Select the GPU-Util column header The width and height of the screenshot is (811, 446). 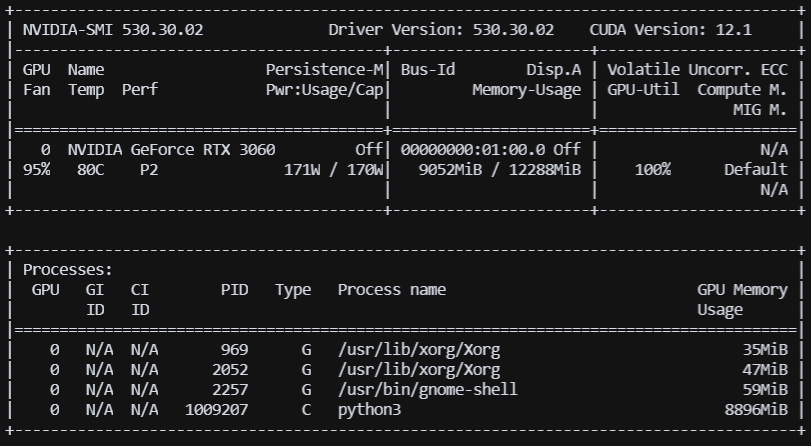coord(643,90)
